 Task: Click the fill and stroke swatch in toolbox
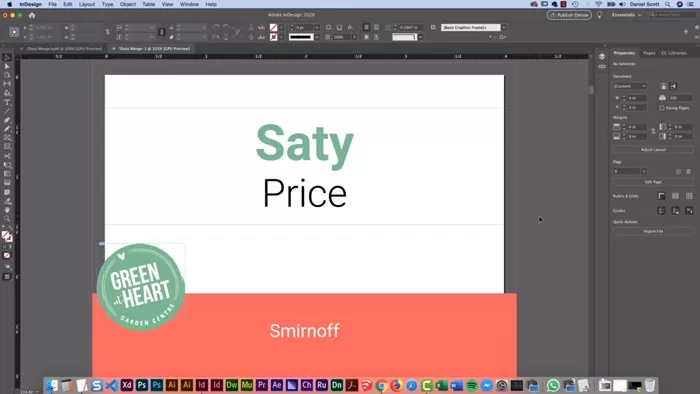[x=7, y=236]
